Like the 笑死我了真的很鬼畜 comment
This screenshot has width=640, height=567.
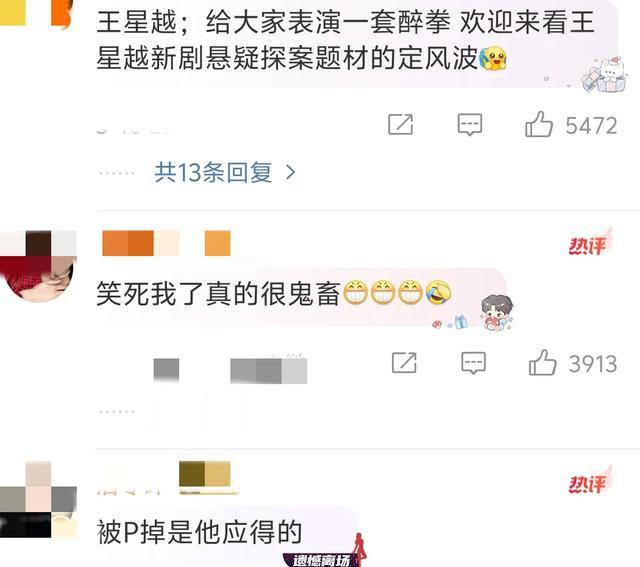pos(542,363)
